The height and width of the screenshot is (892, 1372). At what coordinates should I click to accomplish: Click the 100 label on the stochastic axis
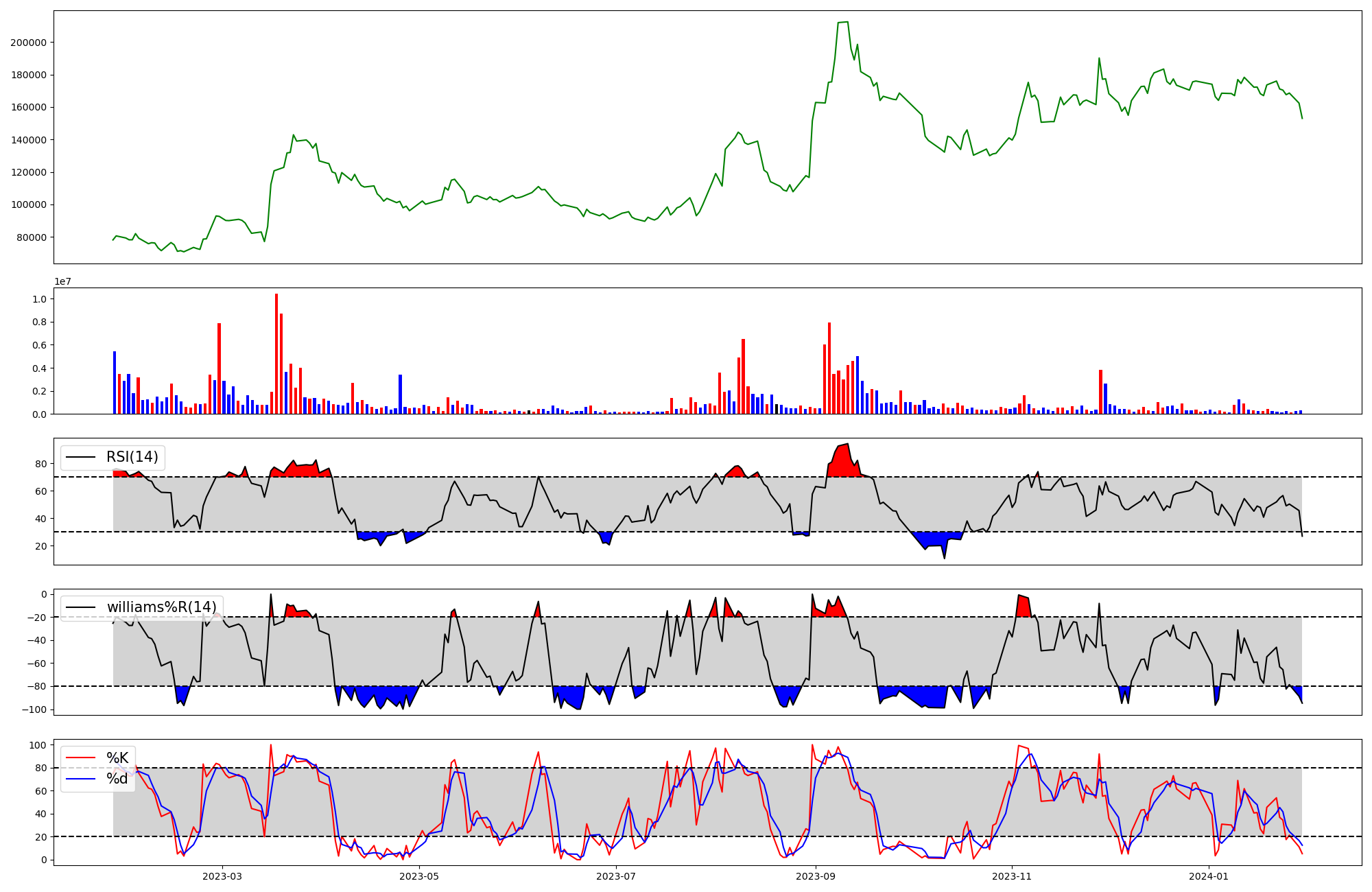coord(38,745)
